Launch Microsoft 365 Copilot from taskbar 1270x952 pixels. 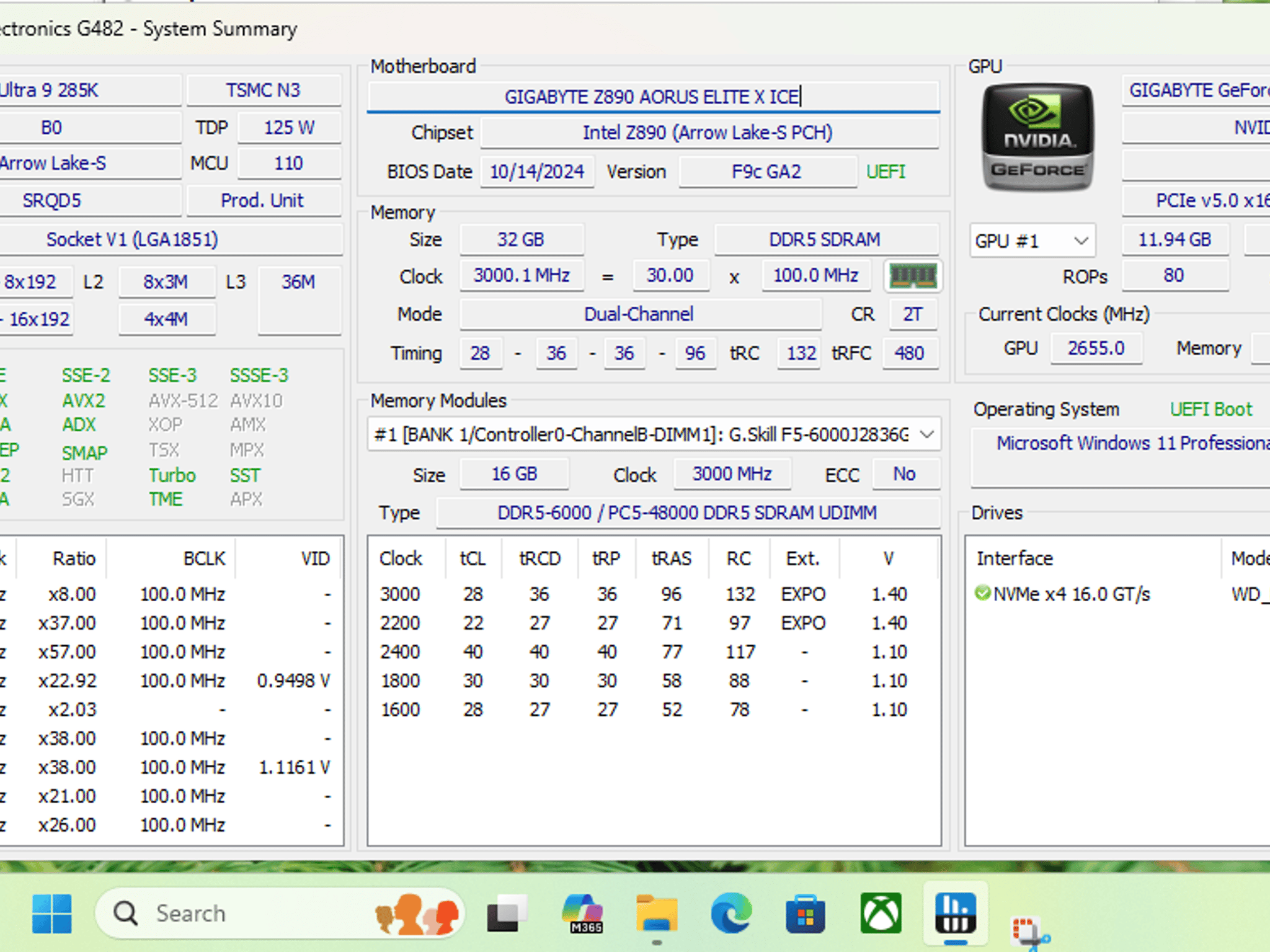tap(582, 913)
